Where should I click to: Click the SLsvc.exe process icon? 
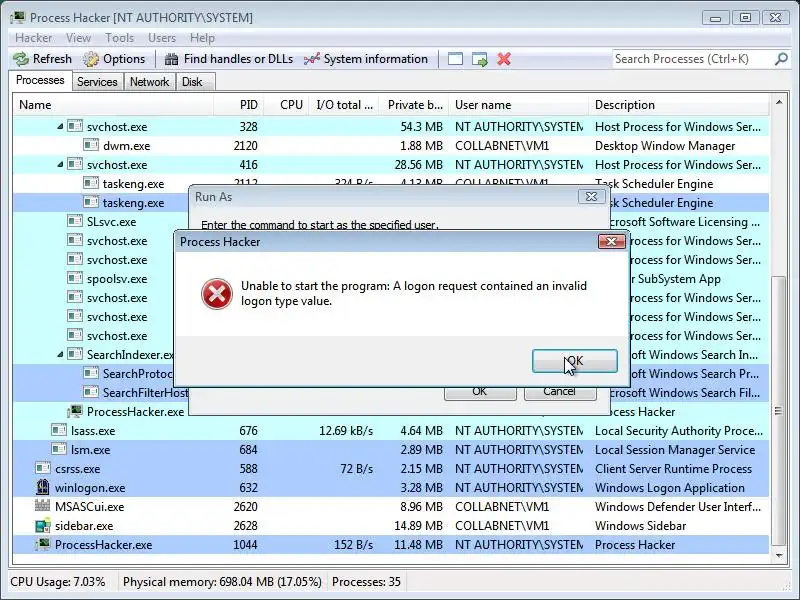point(75,221)
